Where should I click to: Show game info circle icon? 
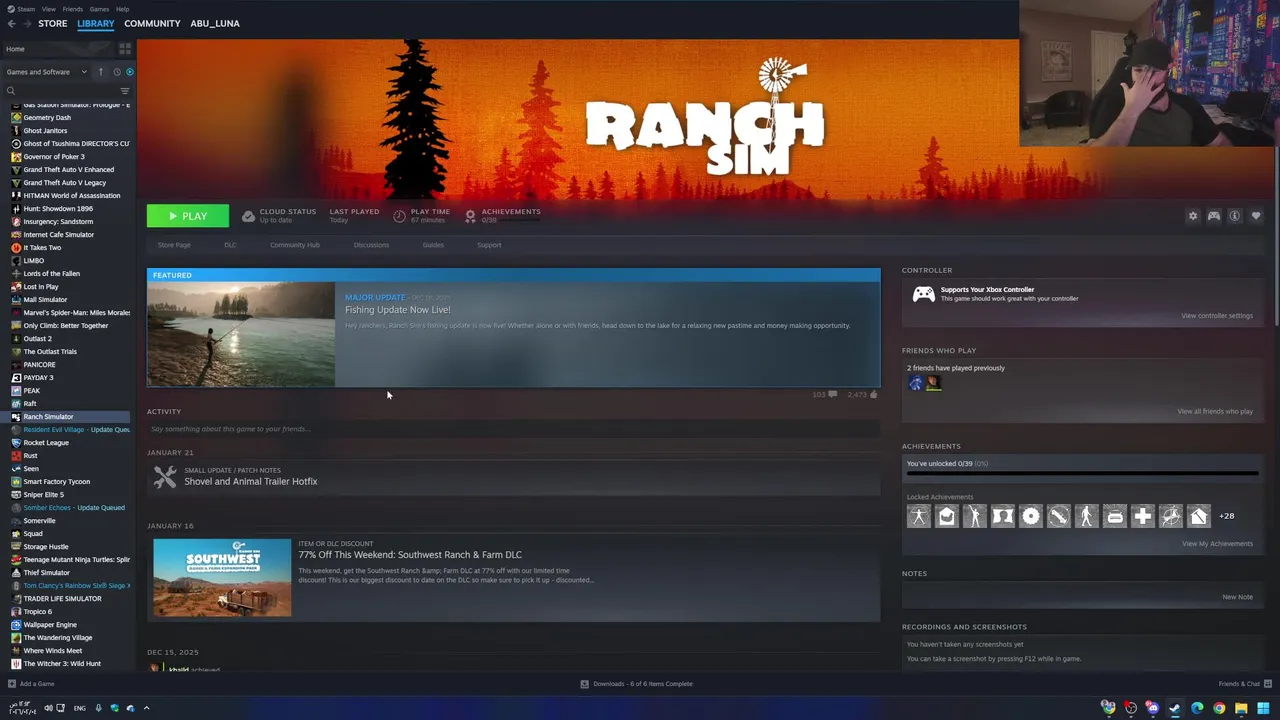click(1234, 216)
